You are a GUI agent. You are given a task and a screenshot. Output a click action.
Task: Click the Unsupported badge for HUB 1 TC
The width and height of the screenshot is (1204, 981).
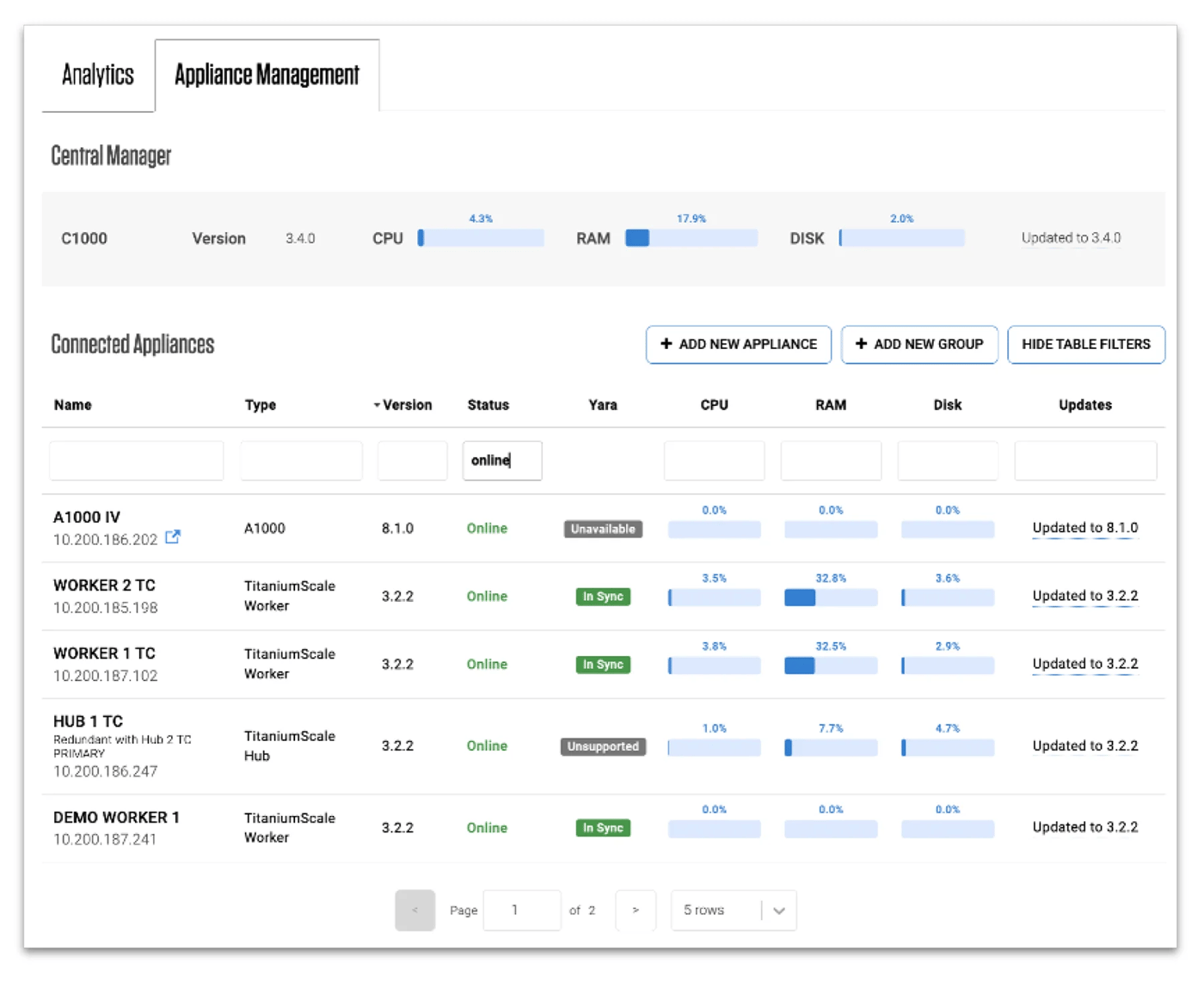point(603,746)
